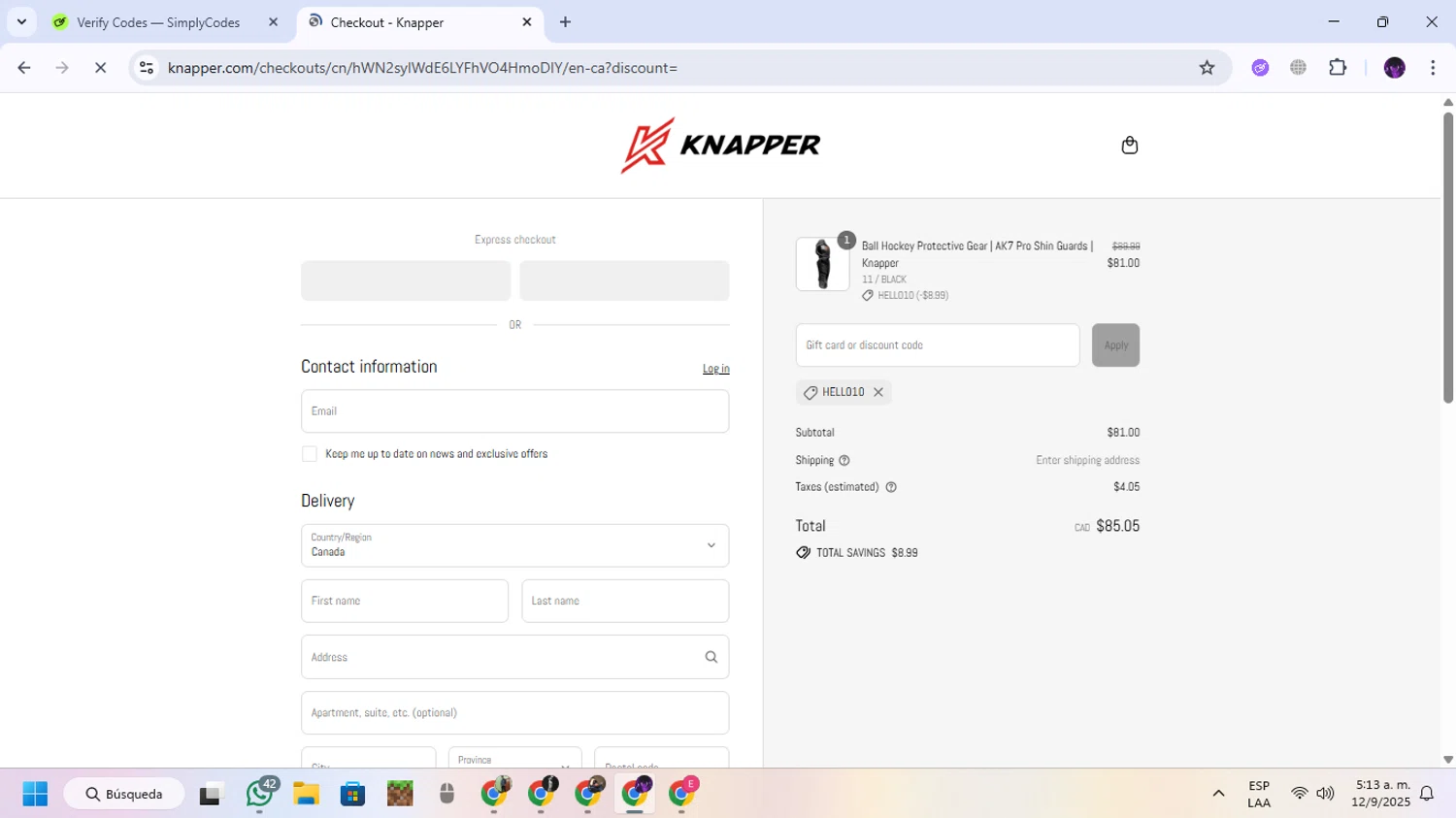
Task: Check Keep me up to date checkbox
Action: point(310,454)
